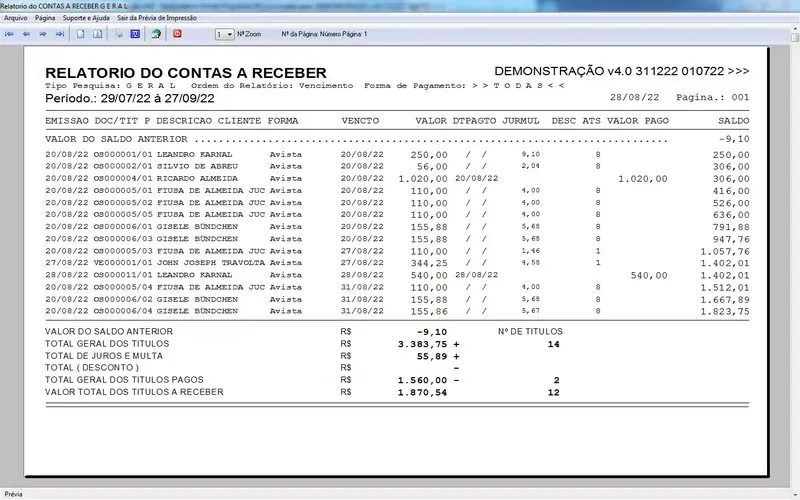The width and height of the screenshot is (800, 500).
Task: Switch to single page view
Action: [x=82, y=34]
